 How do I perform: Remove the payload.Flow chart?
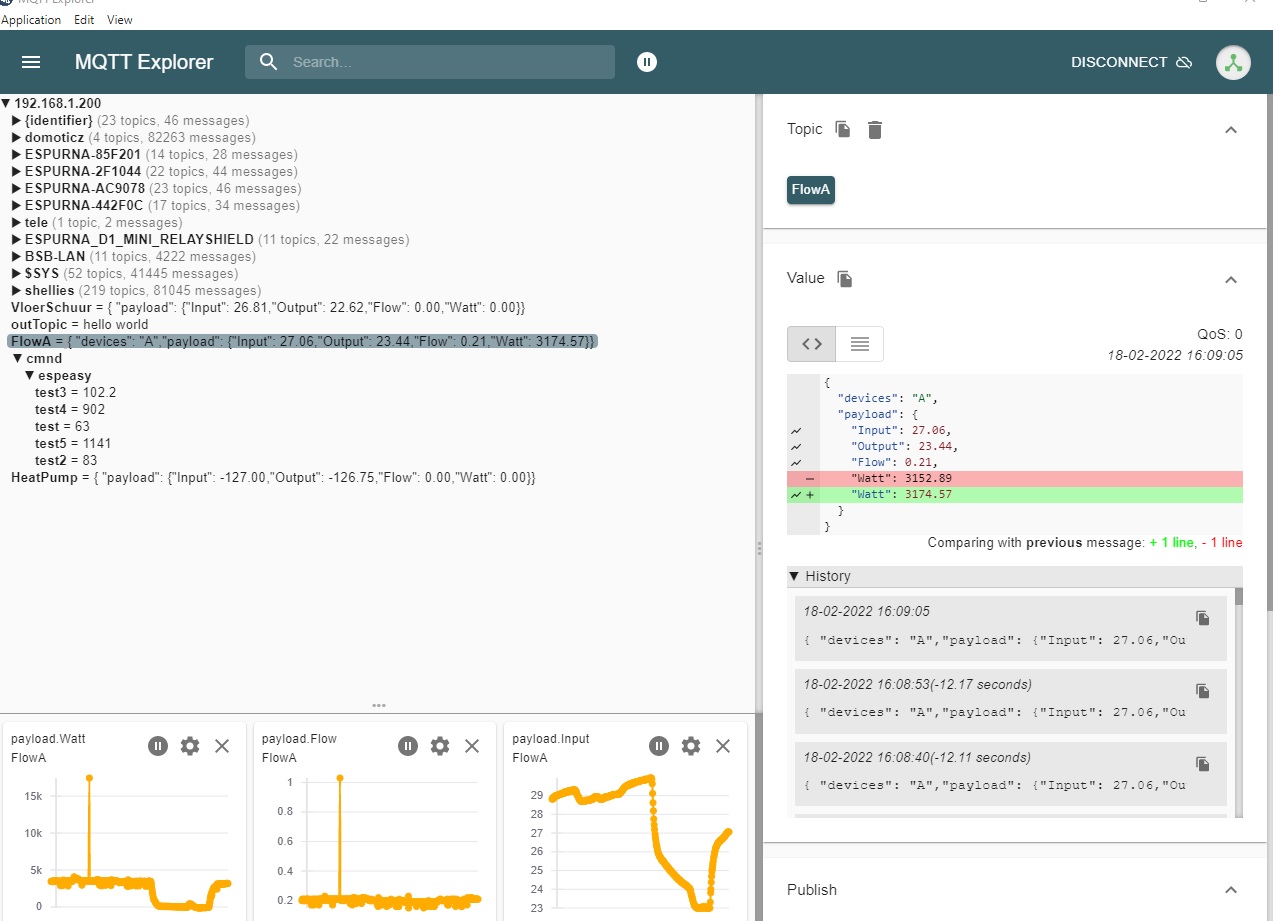point(472,746)
